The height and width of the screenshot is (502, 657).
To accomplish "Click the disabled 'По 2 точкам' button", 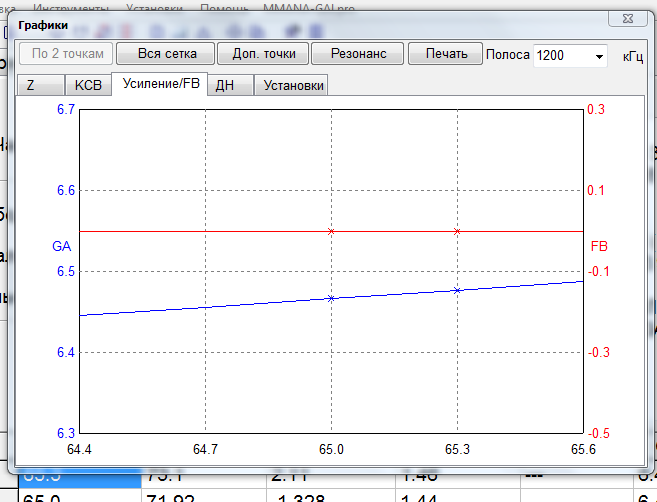I will click(66, 54).
